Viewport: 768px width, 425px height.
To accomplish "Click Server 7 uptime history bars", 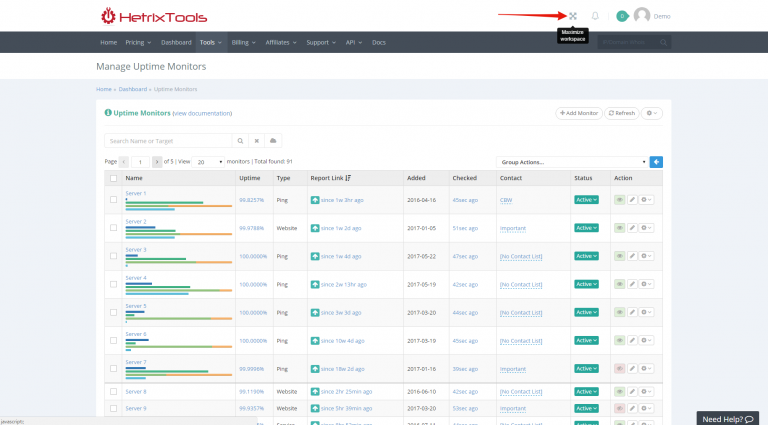I will tap(179, 373).
